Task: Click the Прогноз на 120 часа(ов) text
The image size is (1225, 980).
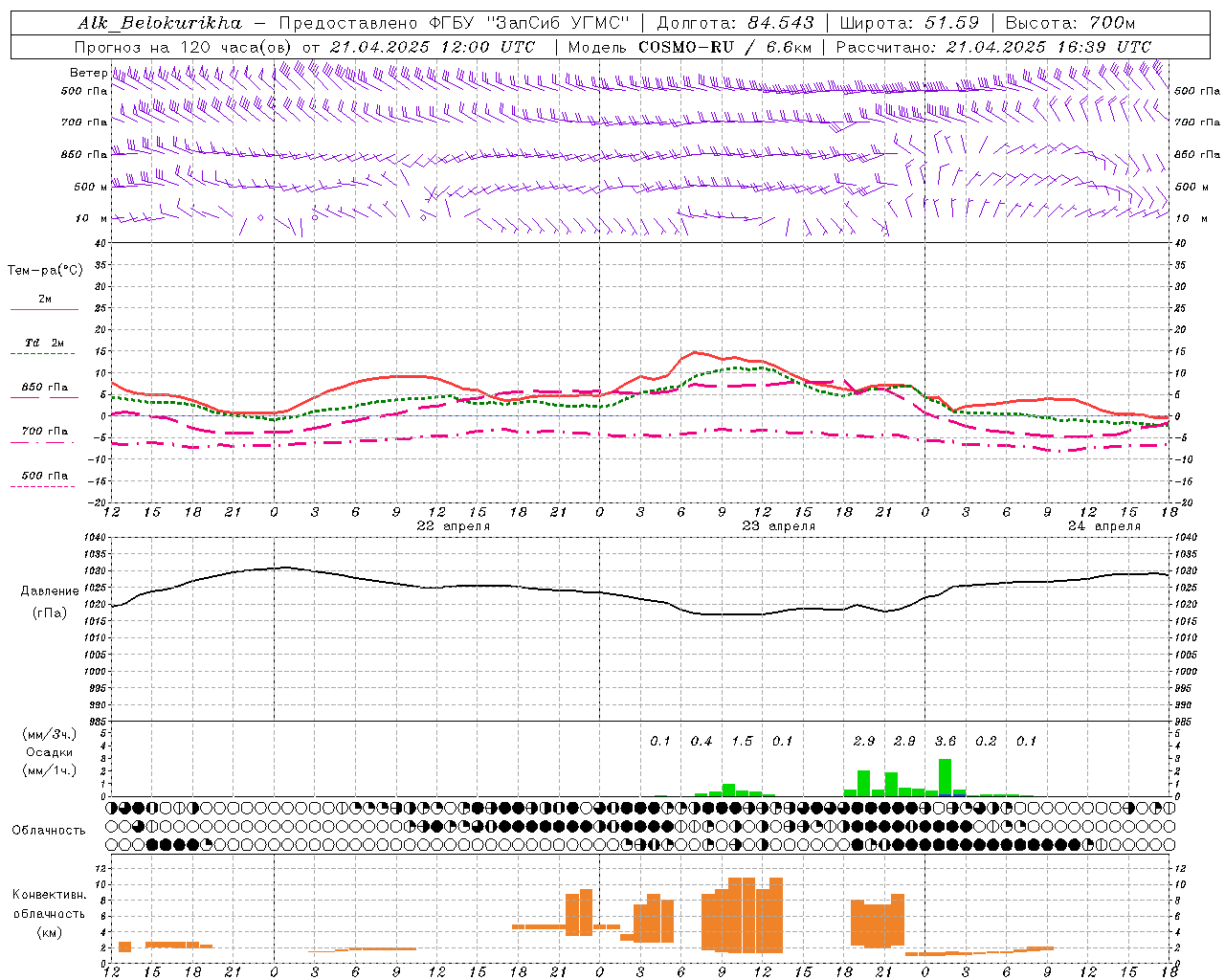Action: (x=184, y=47)
